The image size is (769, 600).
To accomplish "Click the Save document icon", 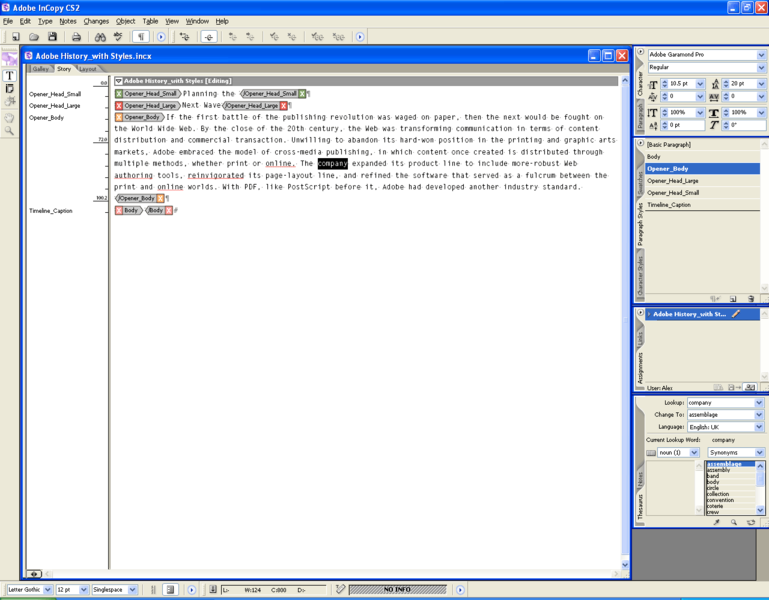I will pos(52,36).
